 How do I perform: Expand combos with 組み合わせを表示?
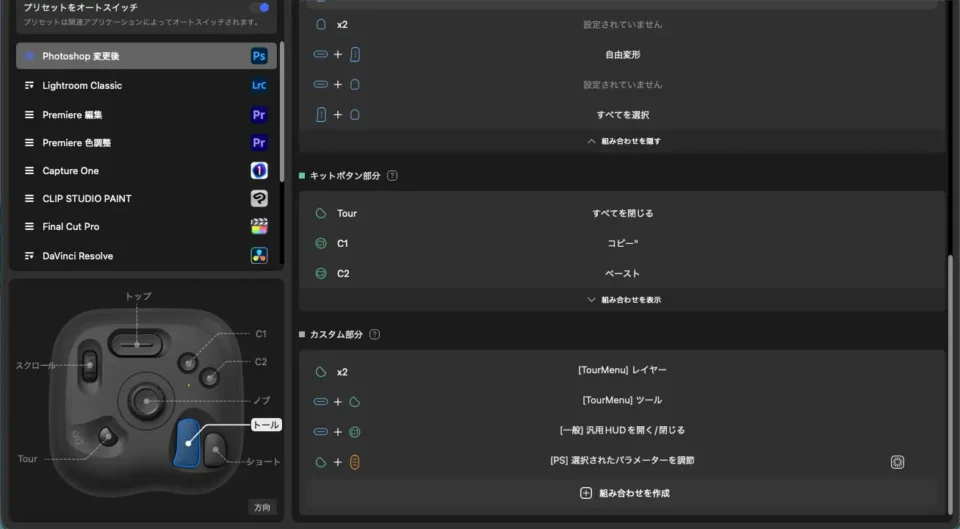(x=623, y=300)
